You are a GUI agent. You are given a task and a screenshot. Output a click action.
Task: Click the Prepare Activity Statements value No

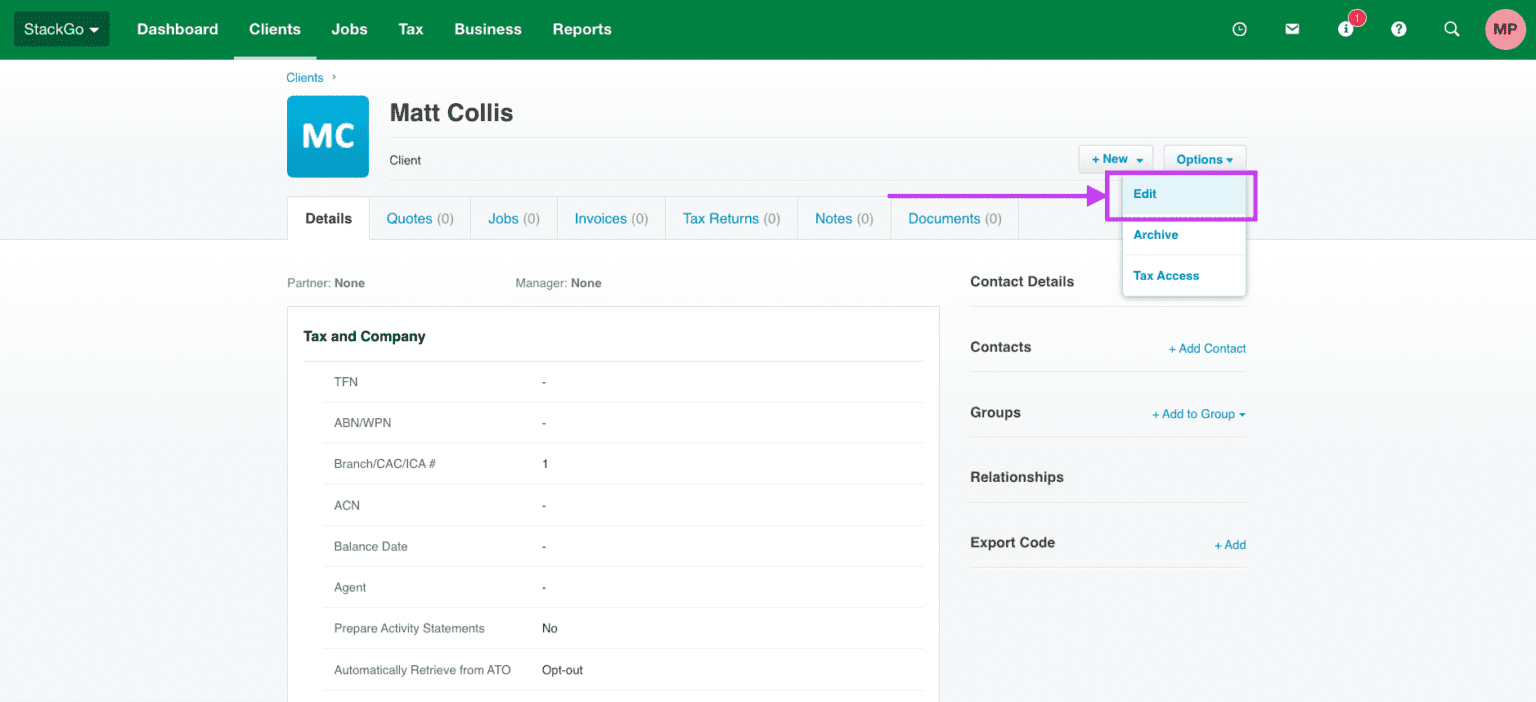[x=550, y=628]
